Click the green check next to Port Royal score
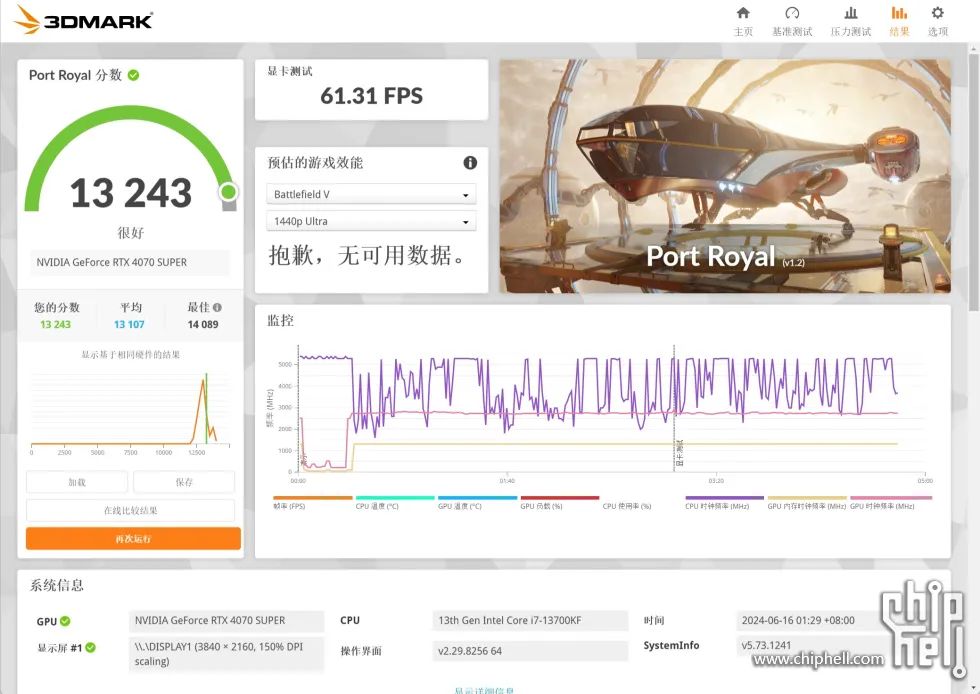Viewport: 980px width, 694px height. pyautogui.click(x=133, y=75)
